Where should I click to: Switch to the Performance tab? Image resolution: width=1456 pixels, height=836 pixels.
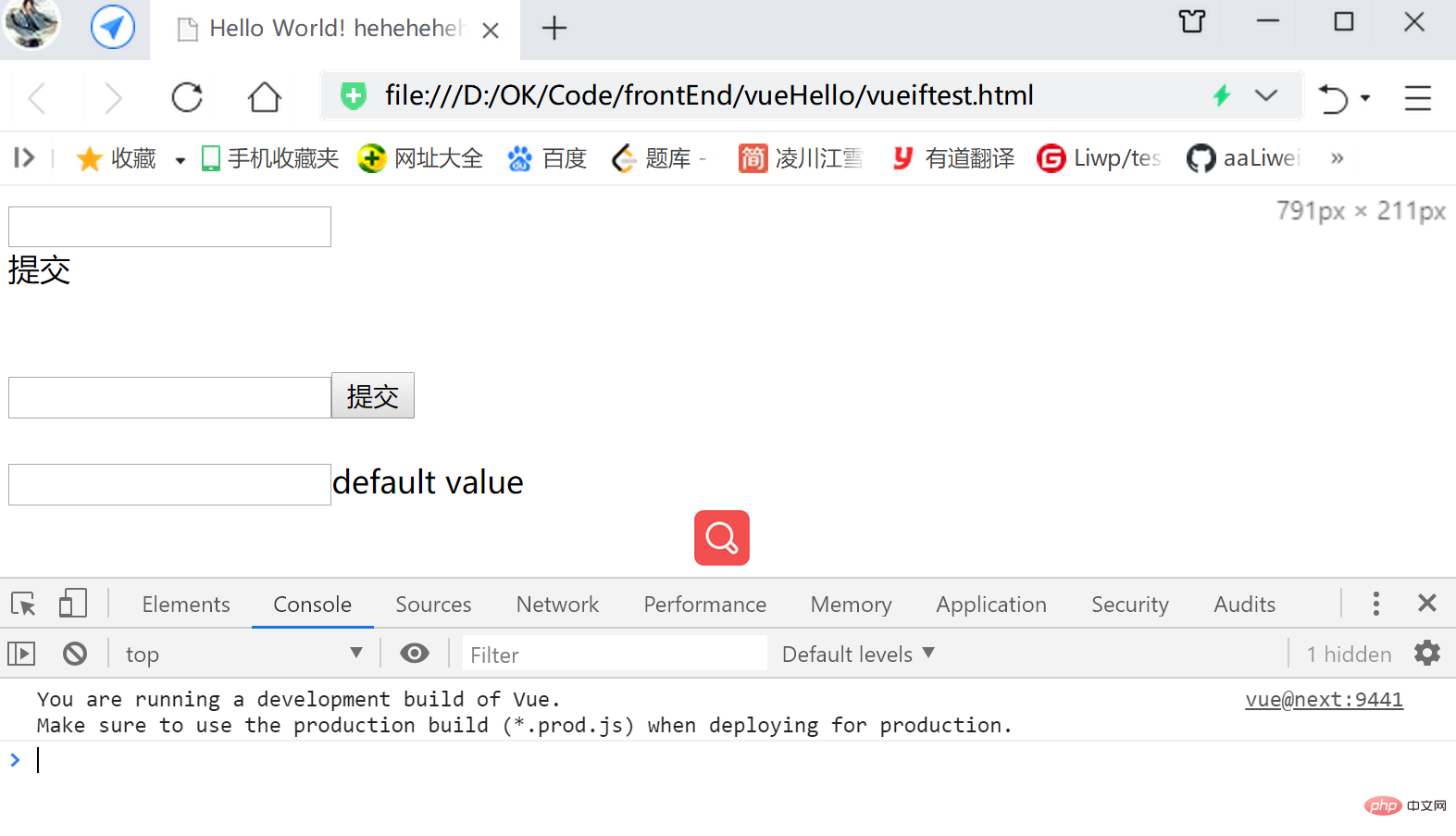click(705, 605)
